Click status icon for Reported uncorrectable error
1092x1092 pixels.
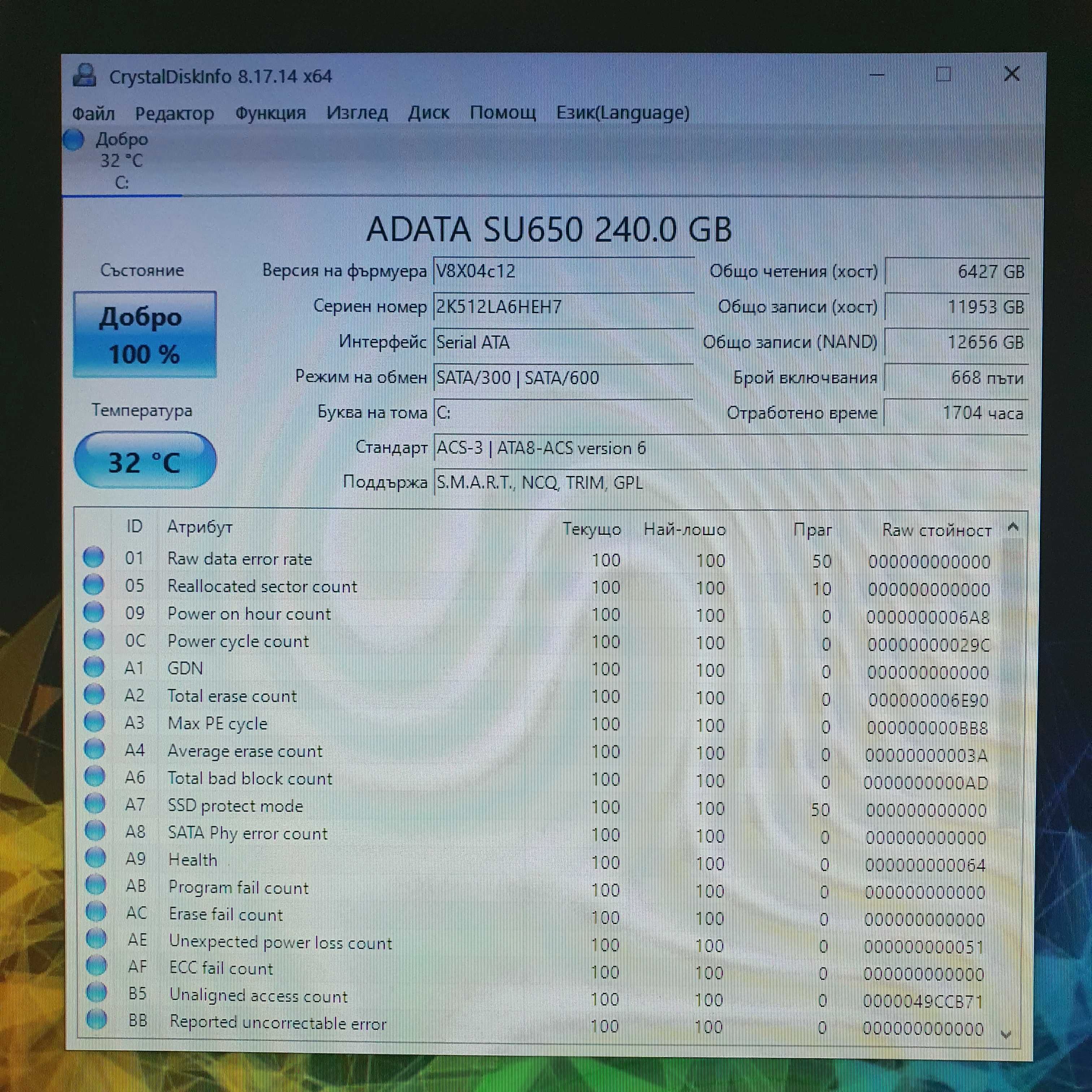(97, 1019)
